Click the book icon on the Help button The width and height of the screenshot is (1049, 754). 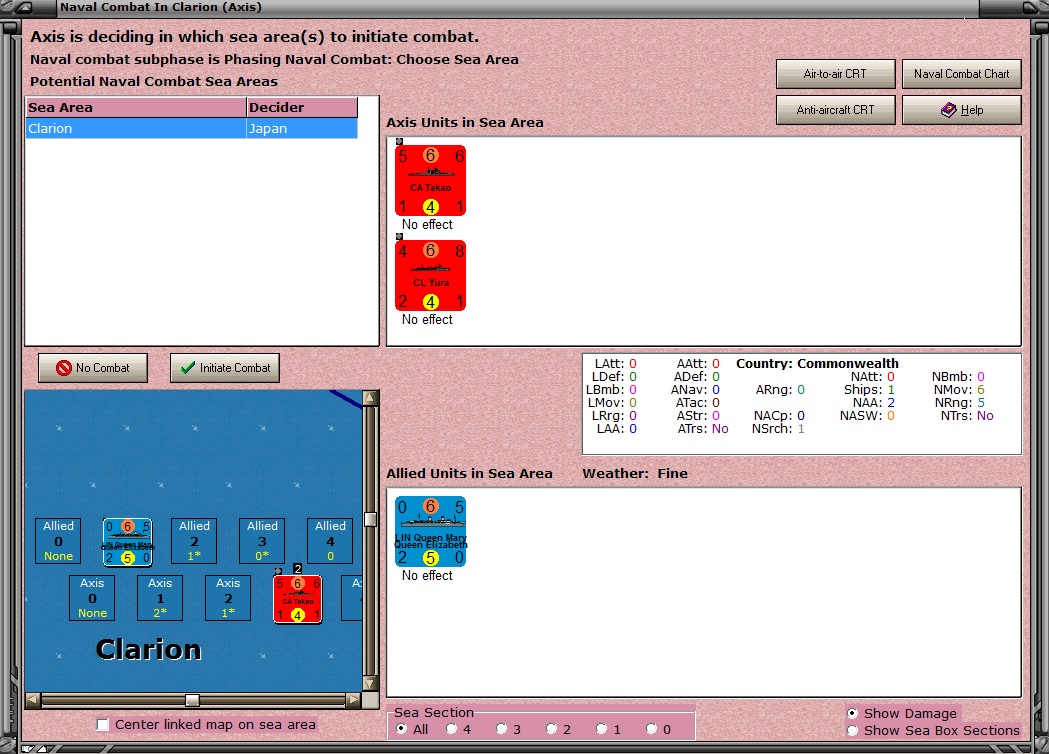[949, 110]
